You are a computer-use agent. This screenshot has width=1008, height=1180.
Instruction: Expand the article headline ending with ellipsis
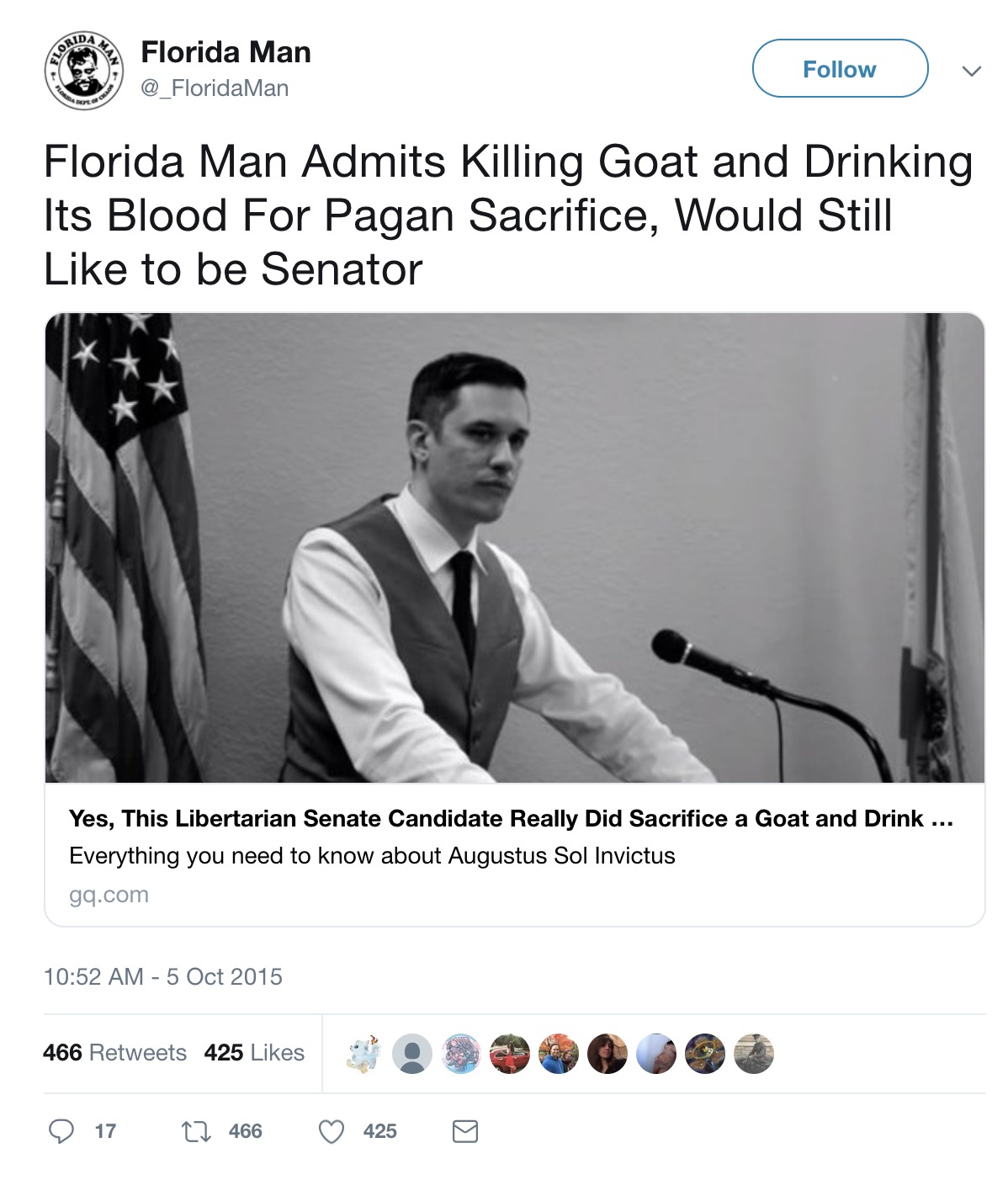pos(514,816)
